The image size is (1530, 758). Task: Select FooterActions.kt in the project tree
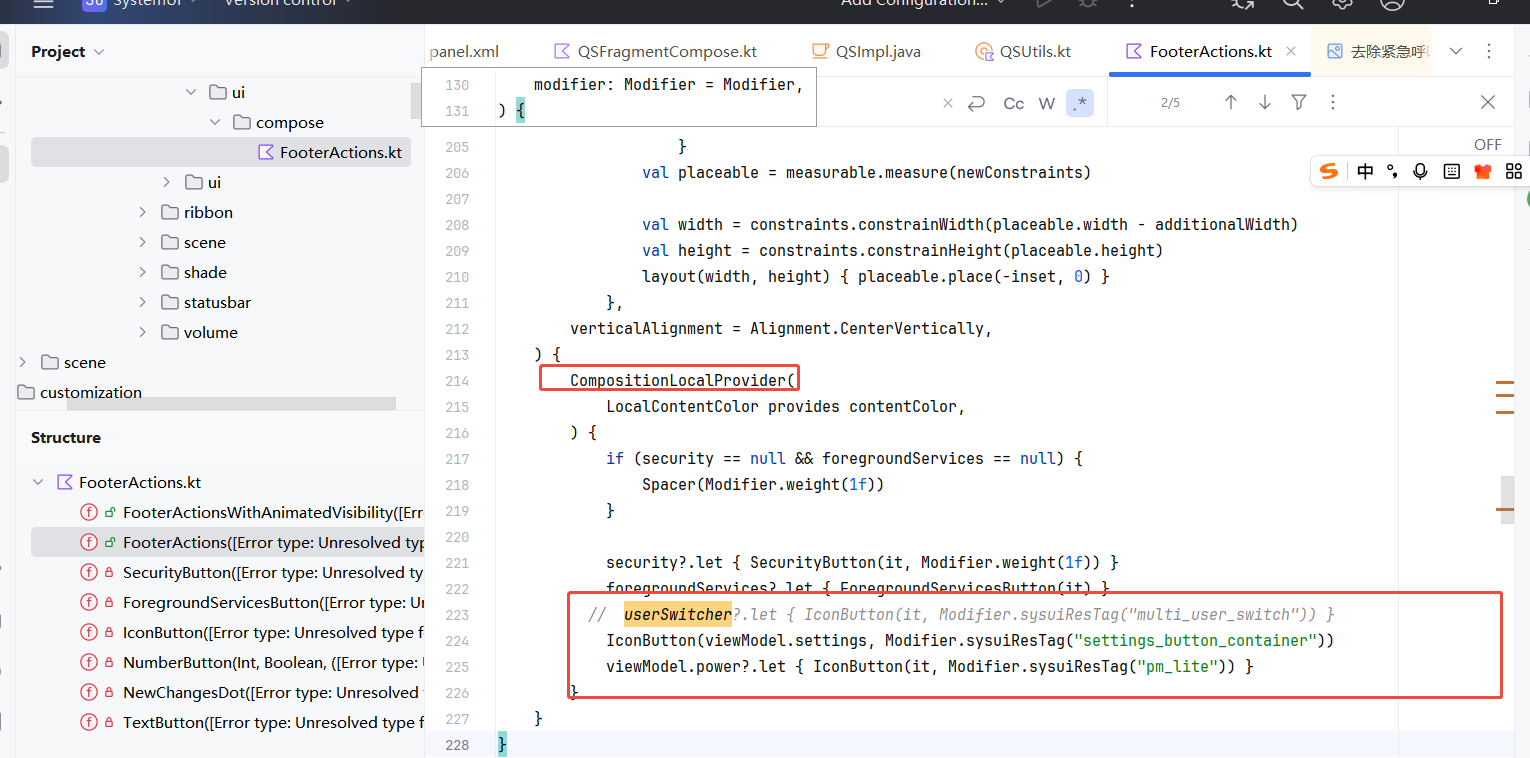coord(221,152)
